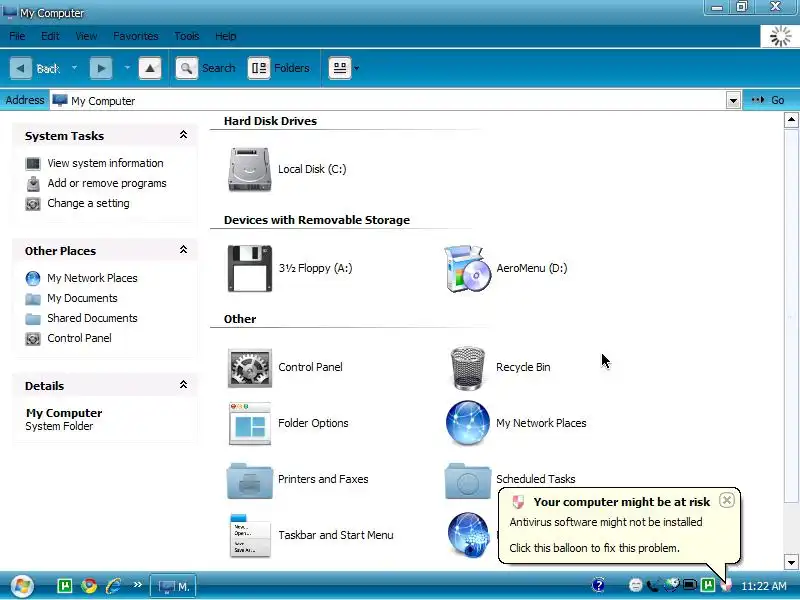Open the File menu
800x600 pixels.
(17, 36)
